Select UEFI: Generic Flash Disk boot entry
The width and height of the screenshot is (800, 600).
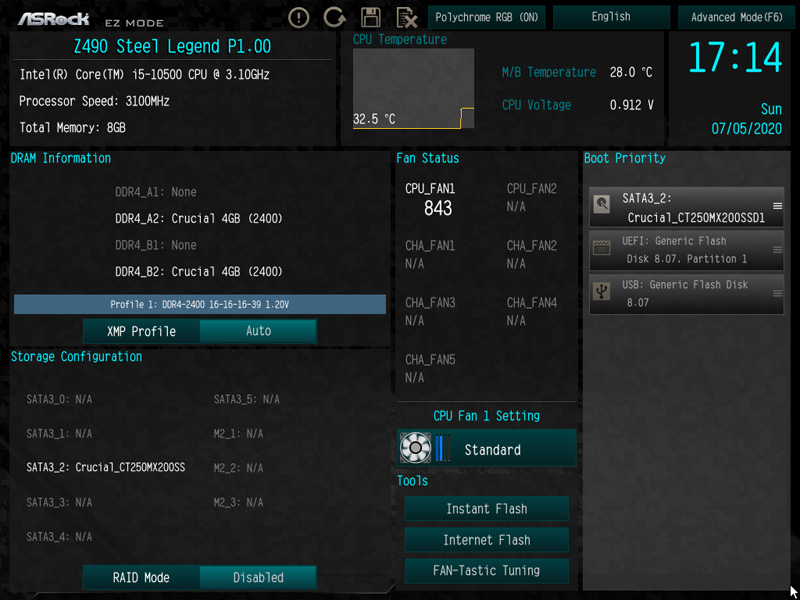point(686,250)
